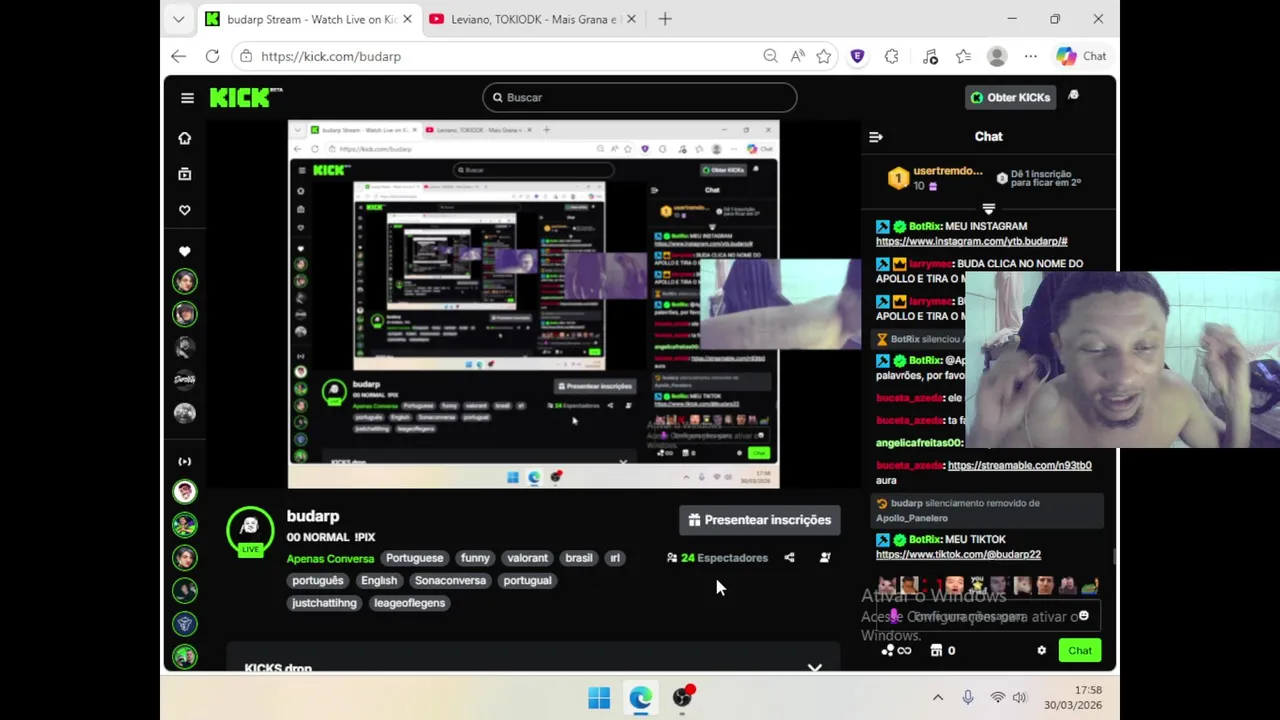Expand the chat leaderboard arrow

[x=989, y=209]
